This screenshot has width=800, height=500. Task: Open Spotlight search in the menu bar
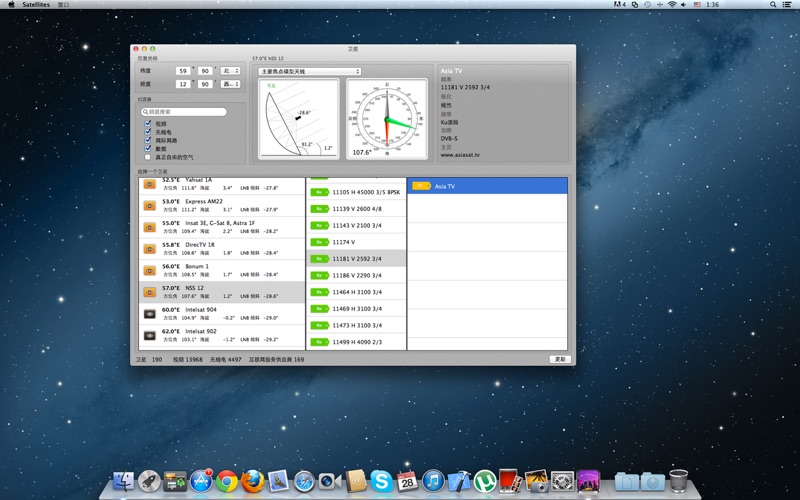pos(773,4)
